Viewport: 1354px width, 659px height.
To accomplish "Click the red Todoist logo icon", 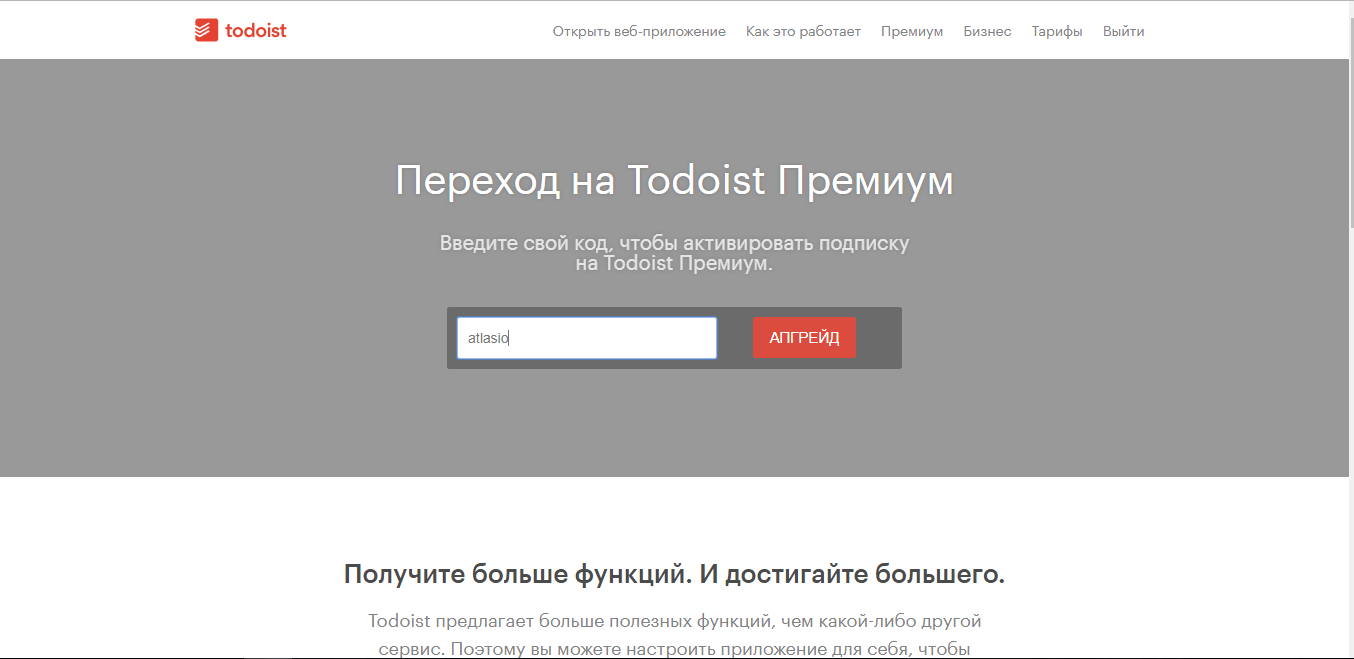I will pyautogui.click(x=206, y=31).
